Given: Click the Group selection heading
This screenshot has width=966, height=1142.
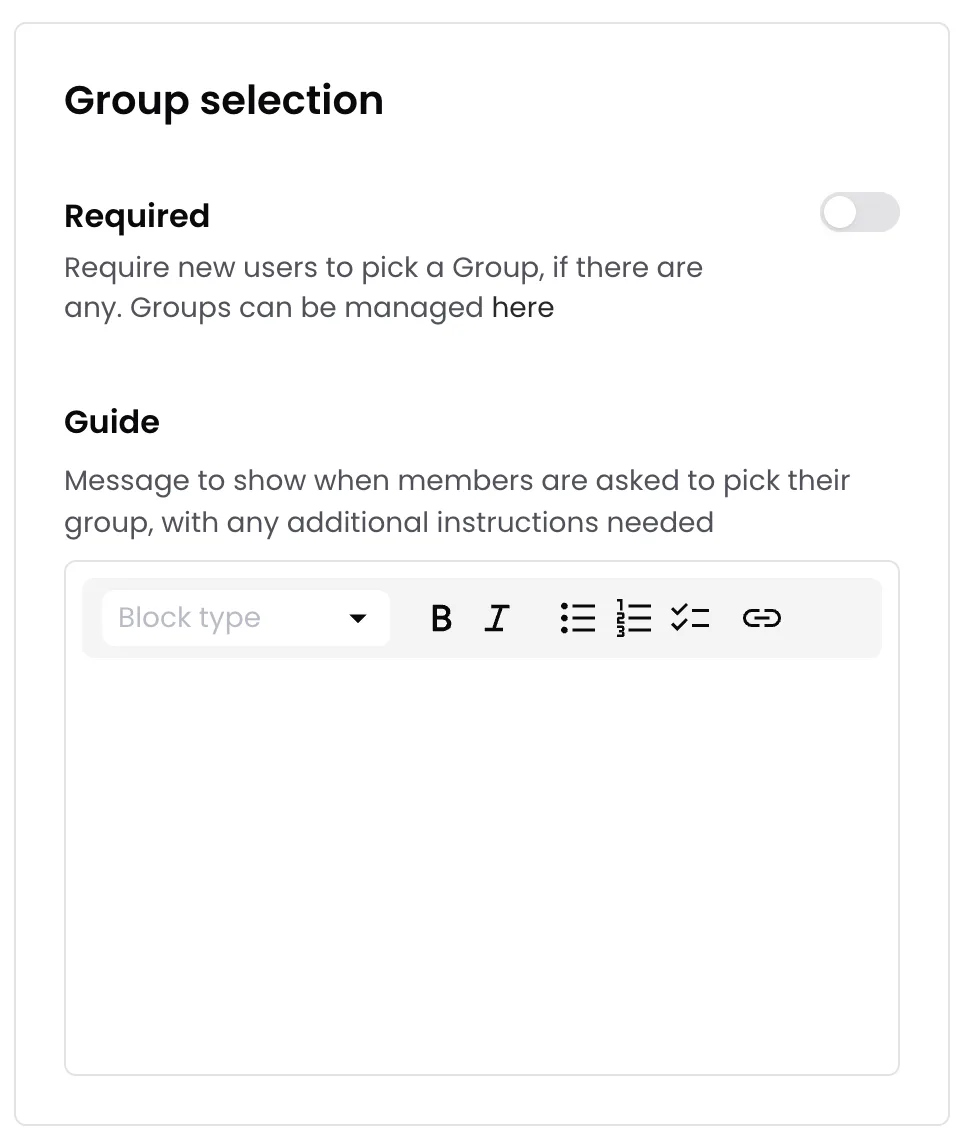Looking at the screenshot, I should click(x=224, y=101).
